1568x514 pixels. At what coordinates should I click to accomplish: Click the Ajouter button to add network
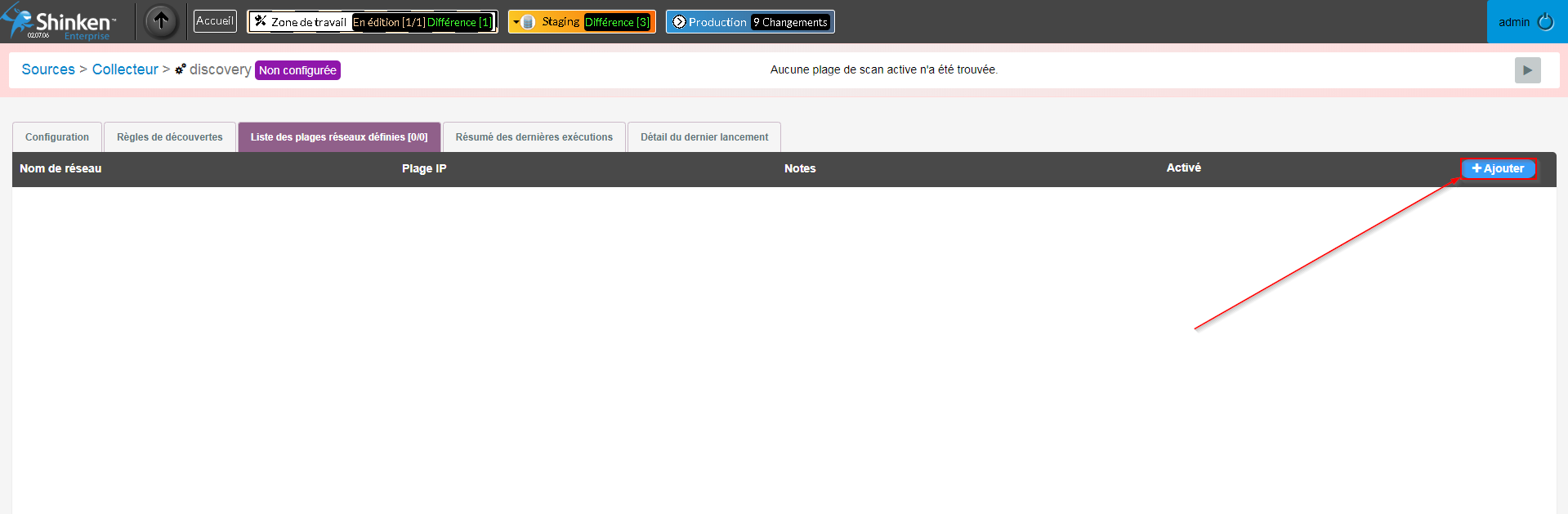pyautogui.click(x=1499, y=168)
